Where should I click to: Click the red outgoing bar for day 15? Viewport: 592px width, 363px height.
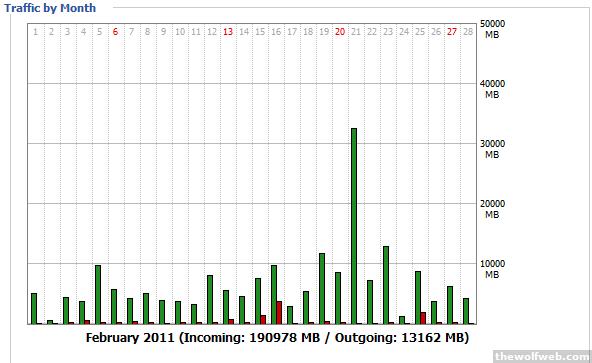[x=263, y=320]
